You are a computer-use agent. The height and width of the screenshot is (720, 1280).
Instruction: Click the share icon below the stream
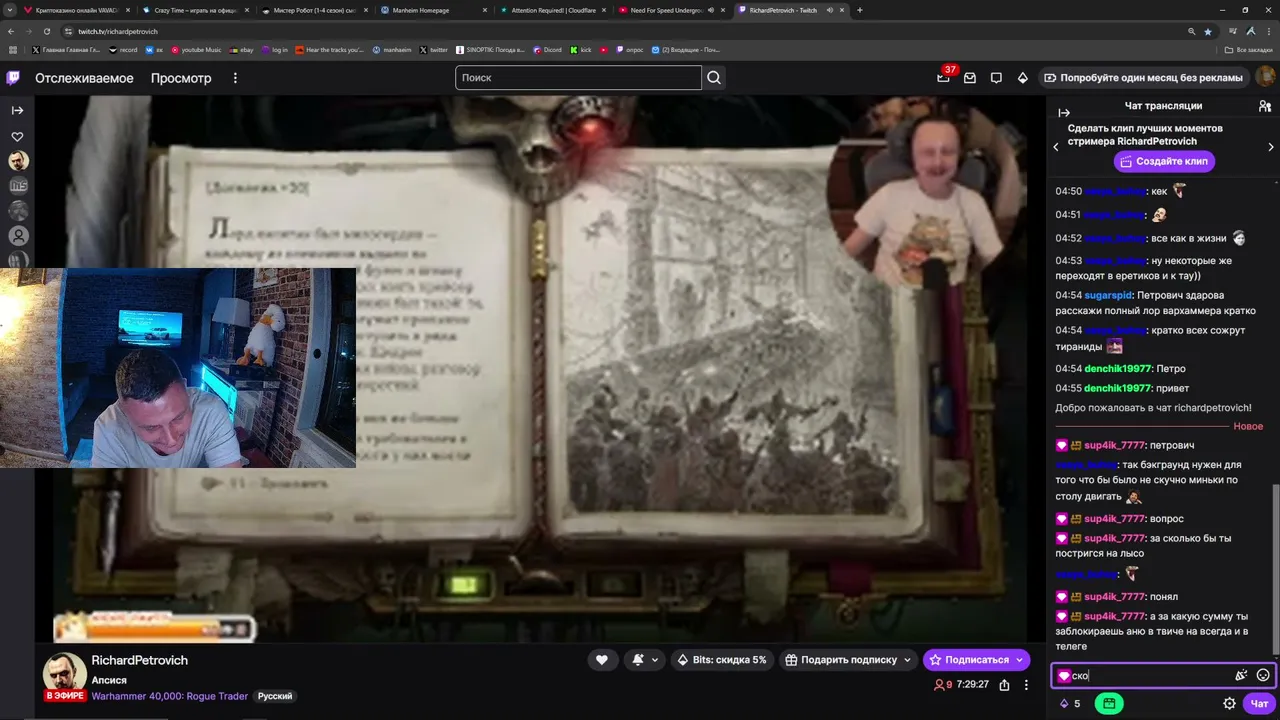(1004, 685)
